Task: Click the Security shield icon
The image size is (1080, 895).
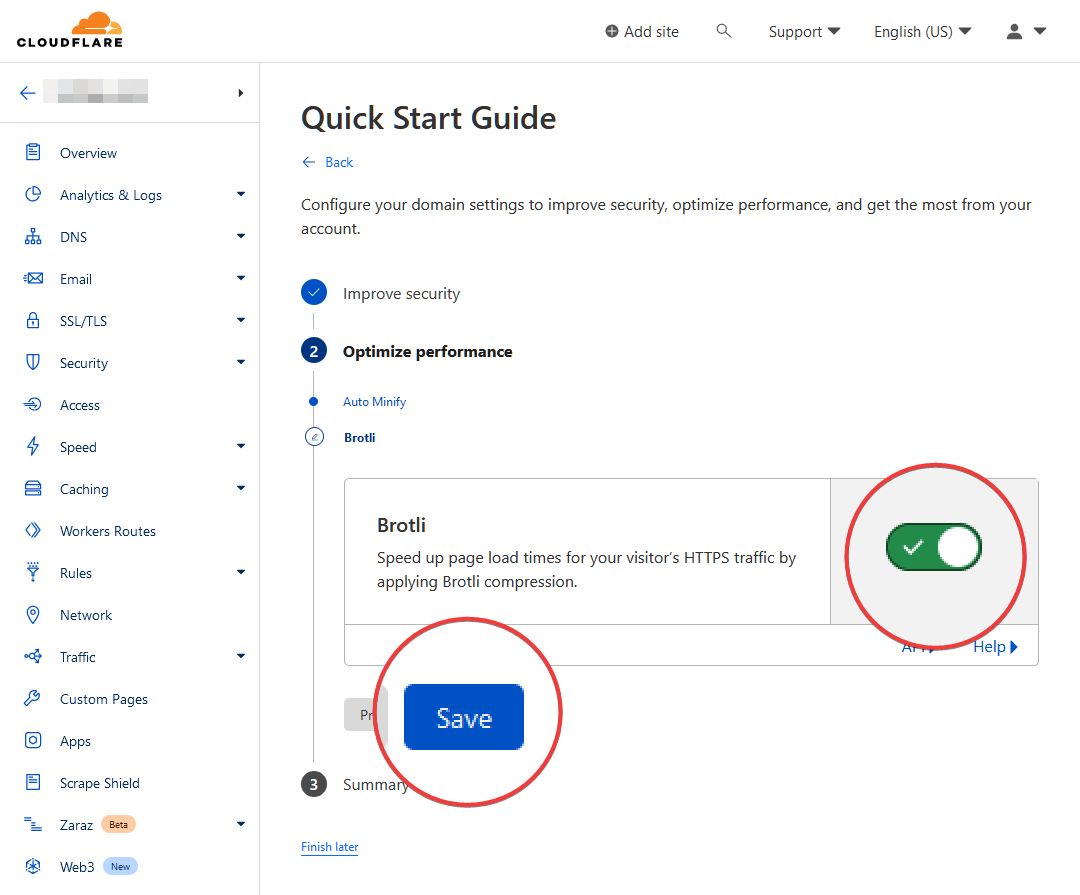Action: pyautogui.click(x=33, y=362)
